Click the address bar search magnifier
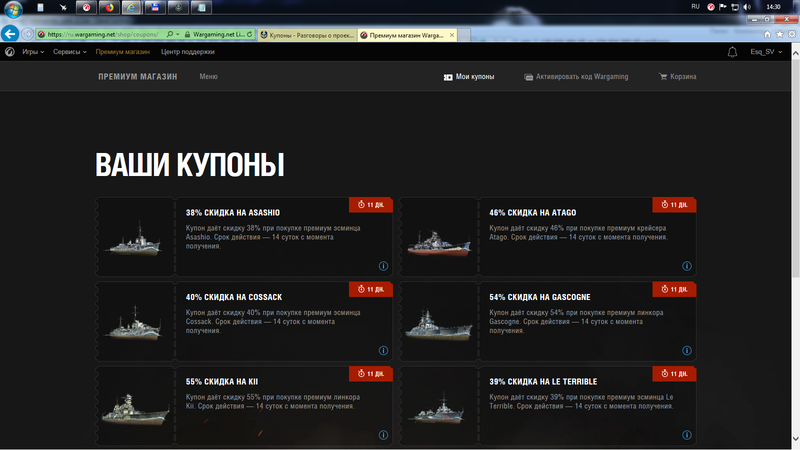 169,34
